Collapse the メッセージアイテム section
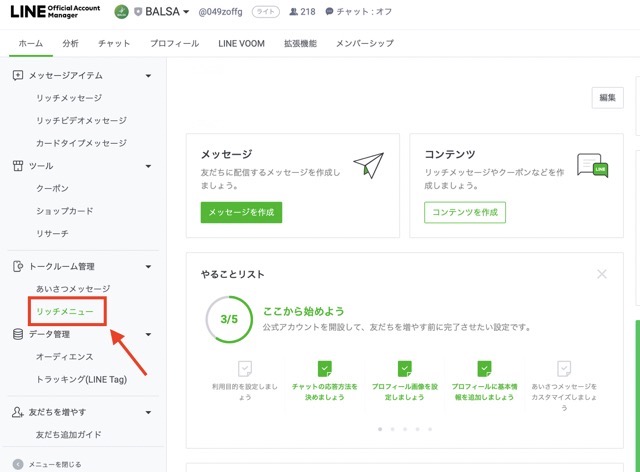 point(148,76)
